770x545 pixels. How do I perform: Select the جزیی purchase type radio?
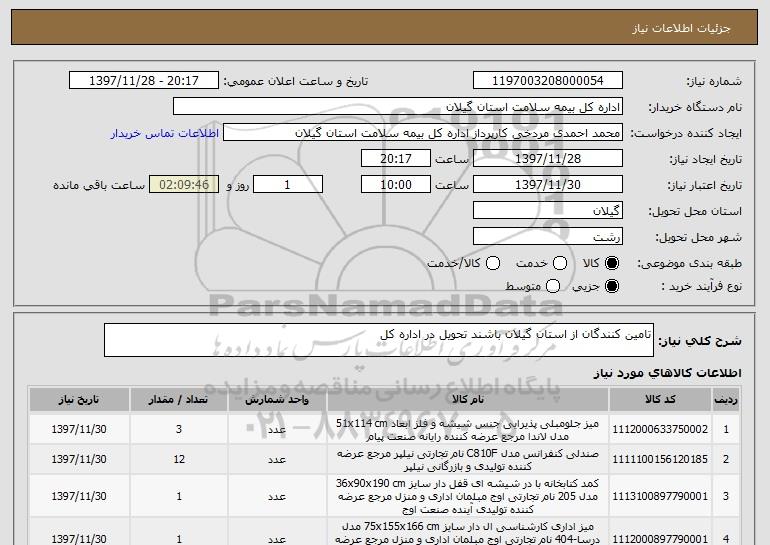[612, 286]
